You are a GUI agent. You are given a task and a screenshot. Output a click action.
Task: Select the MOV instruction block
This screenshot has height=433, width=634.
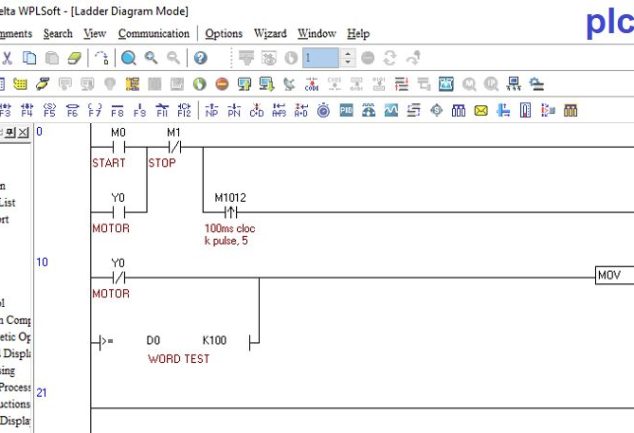(x=615, y=275)
